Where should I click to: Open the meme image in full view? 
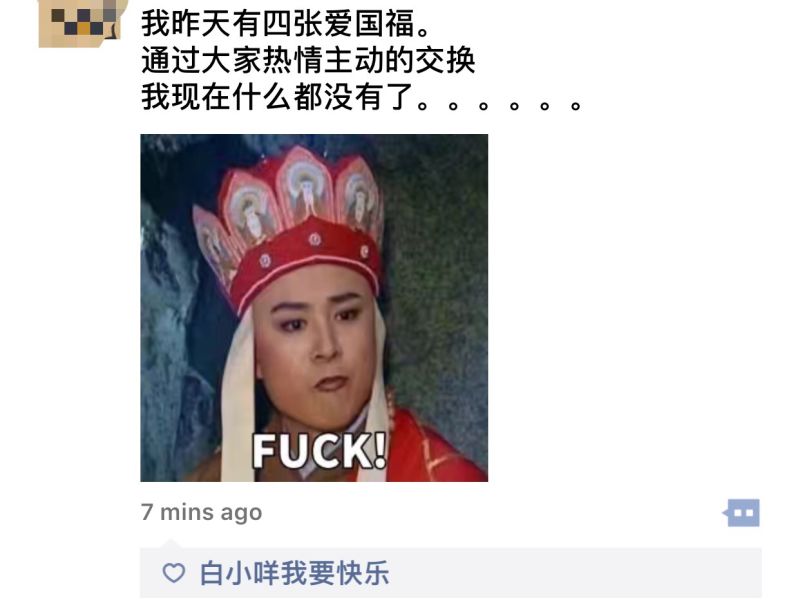[x=314, y=308]
